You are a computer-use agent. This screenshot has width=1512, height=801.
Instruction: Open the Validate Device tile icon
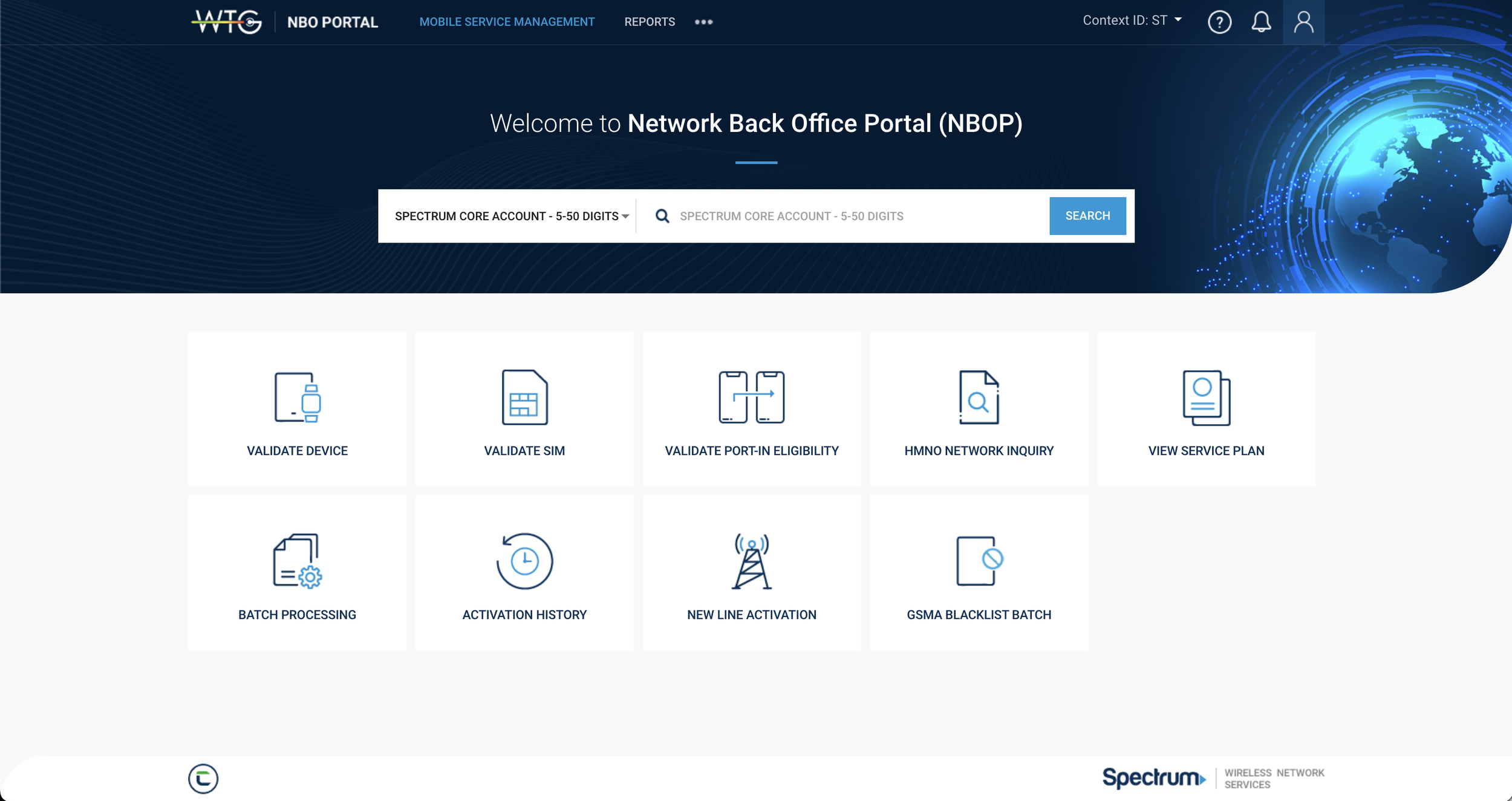(297, 397)
